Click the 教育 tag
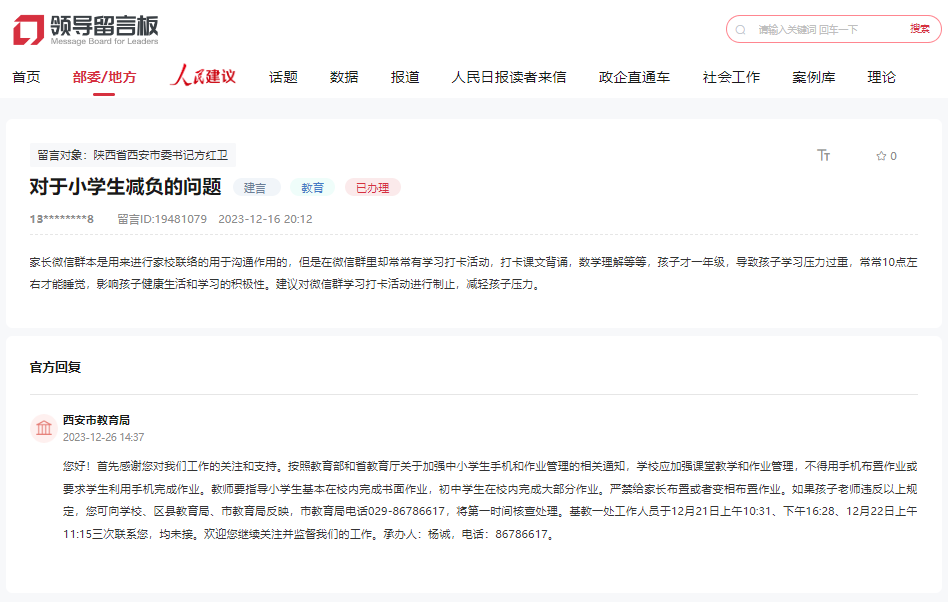The image size is (948, 602). tap(312, 186)
